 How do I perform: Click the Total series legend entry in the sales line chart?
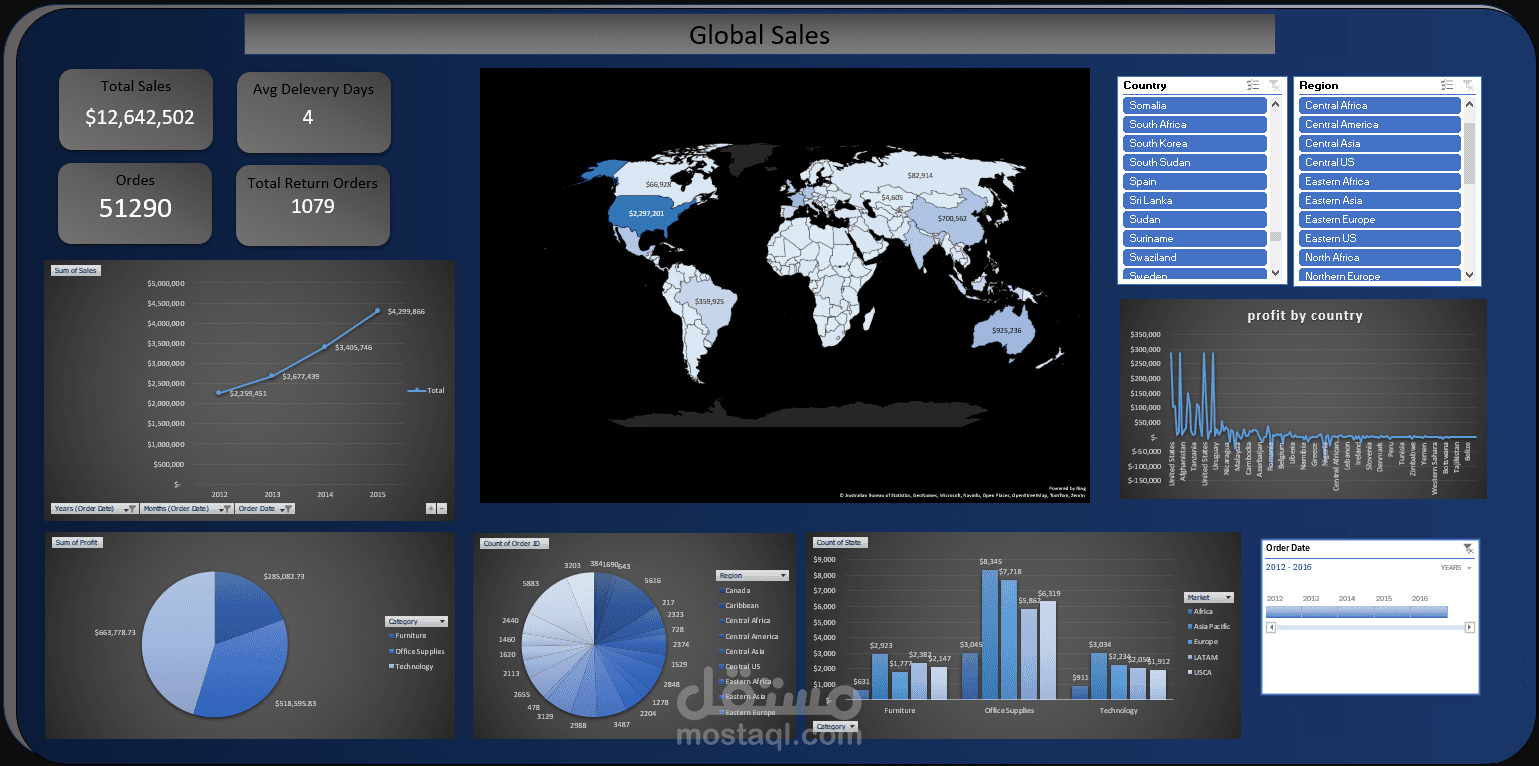[427, 390]
